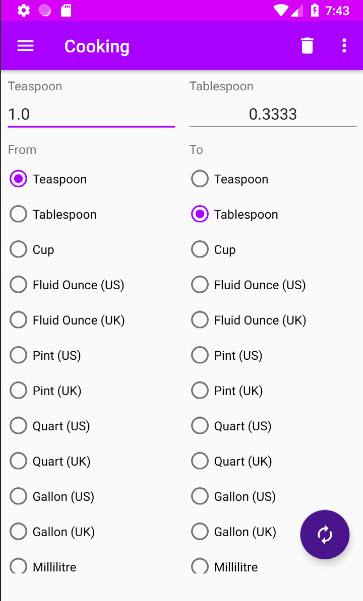Viewport: 363px width, 601px height.
Task: Tap the SD card status icon
Action: click(x=66, y=10)
